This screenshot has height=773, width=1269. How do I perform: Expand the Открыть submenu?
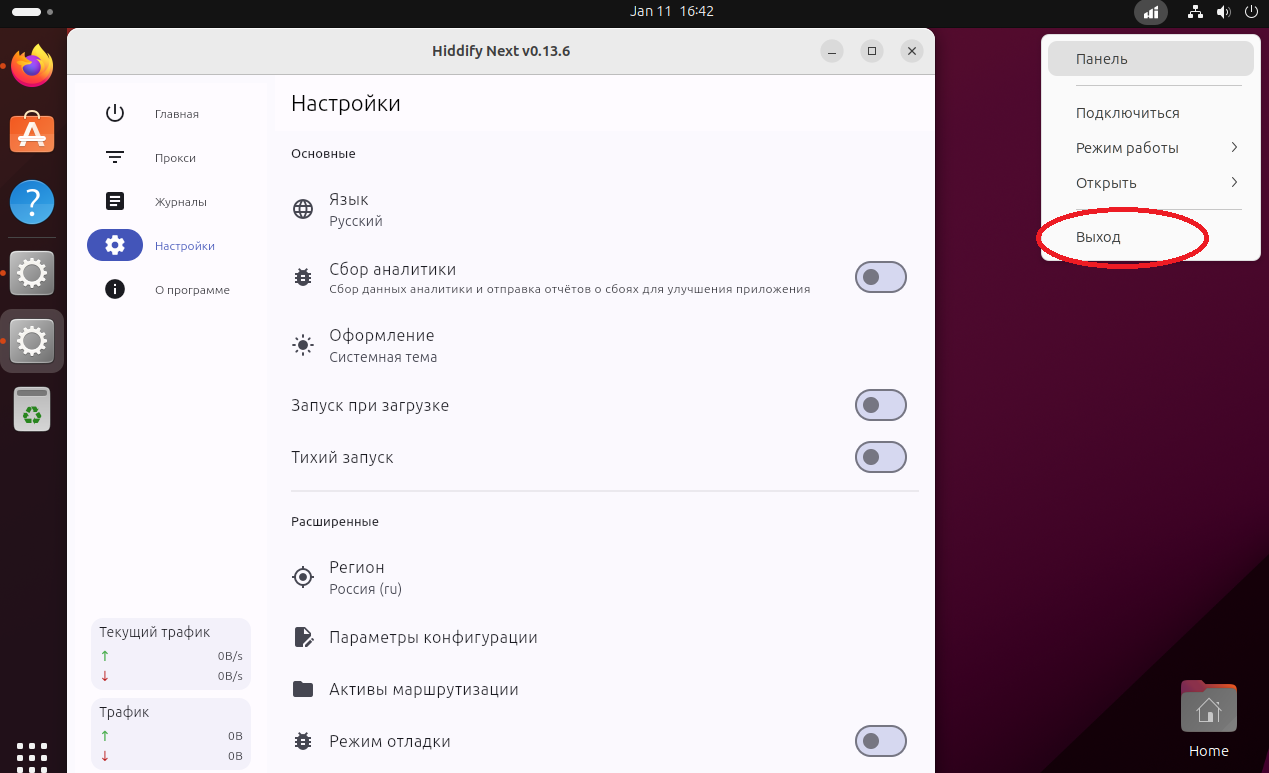1150,183
